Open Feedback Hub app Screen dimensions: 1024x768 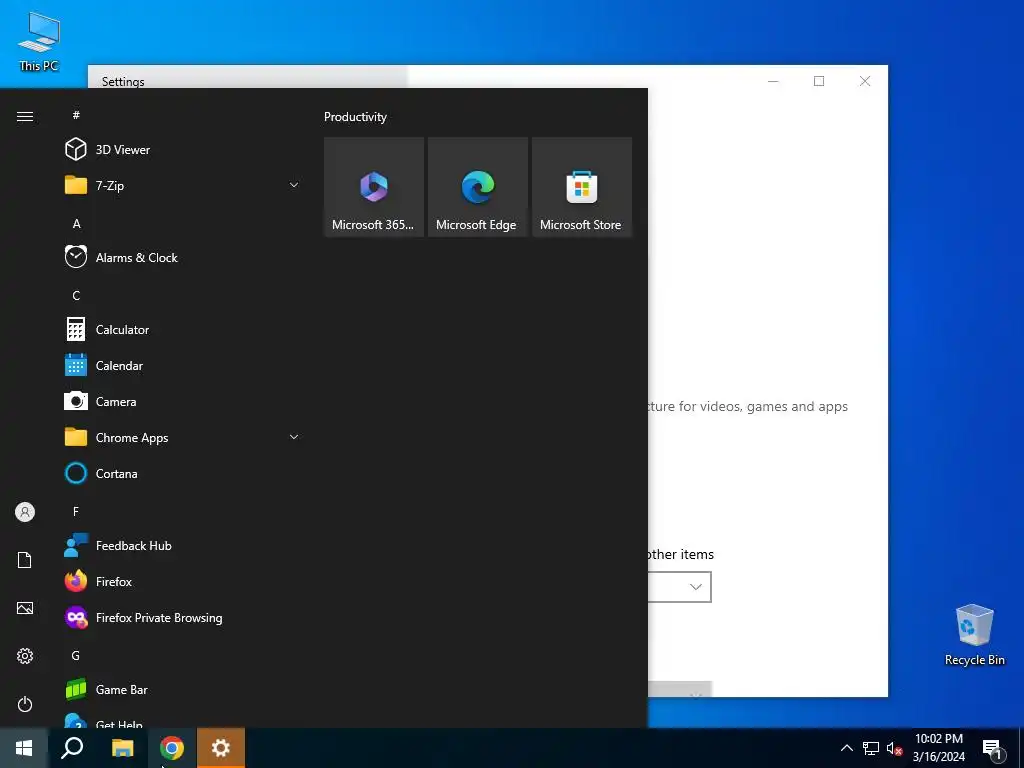(x=183, y=545)
